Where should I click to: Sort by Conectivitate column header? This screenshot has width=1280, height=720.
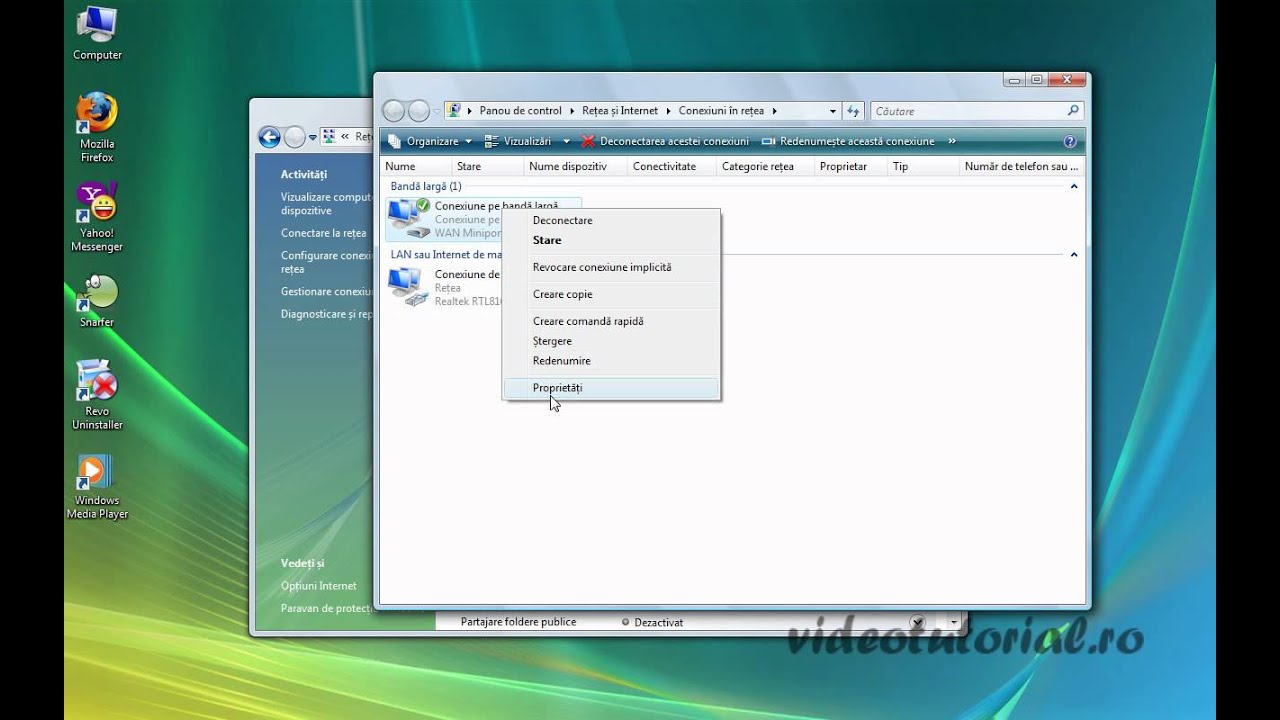[x=672, y=166]
